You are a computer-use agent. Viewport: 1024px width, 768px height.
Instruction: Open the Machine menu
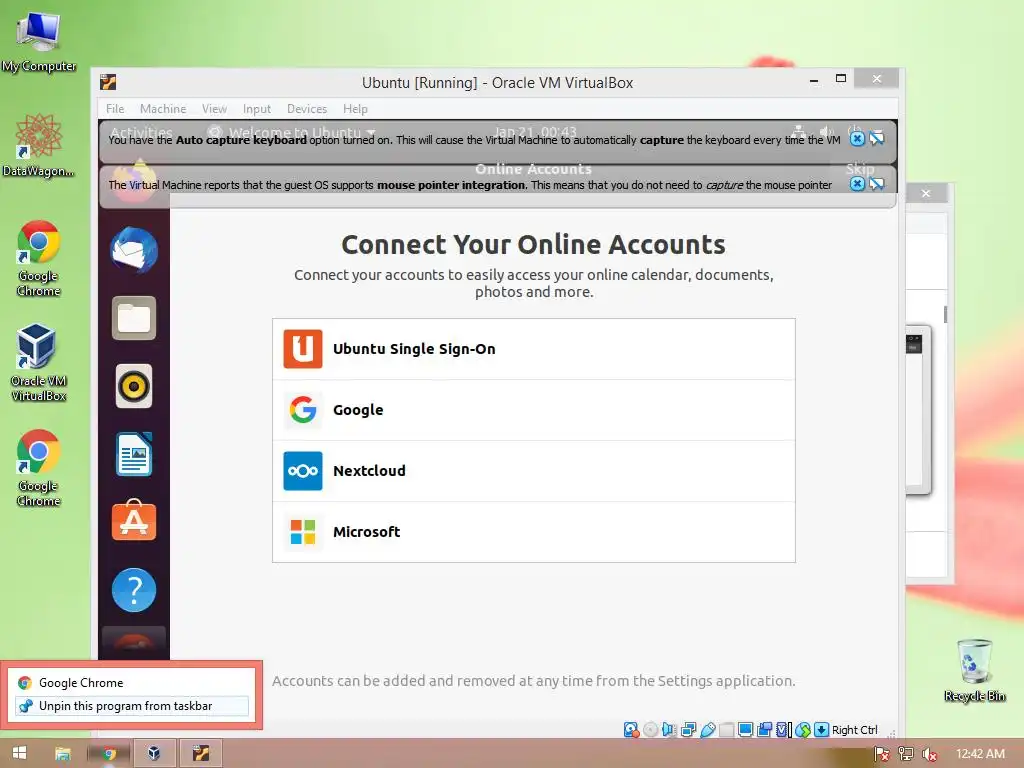(x=163, y=109)
